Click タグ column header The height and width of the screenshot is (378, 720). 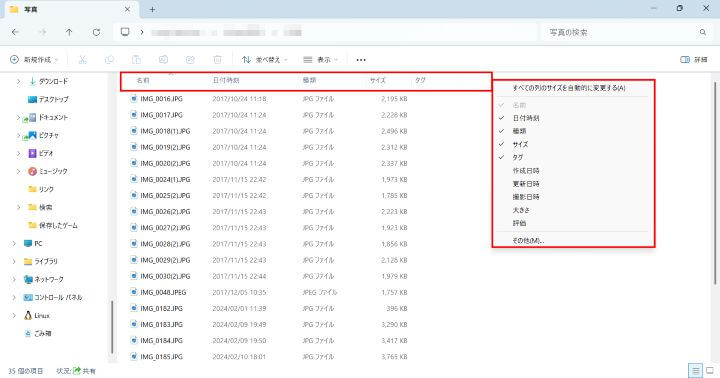420,80
